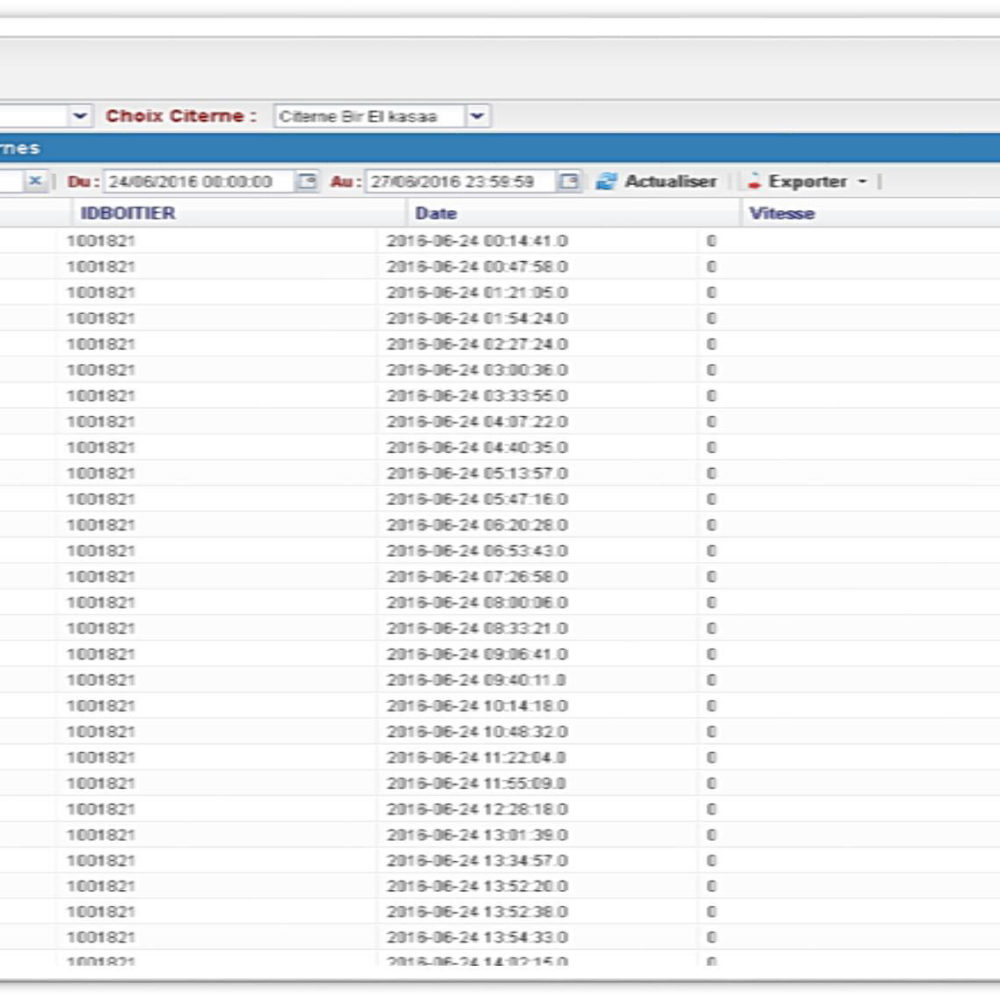Screen dimensions: 1000x1000
Task: Click the Exporter button label
Action: pos(807,182)
